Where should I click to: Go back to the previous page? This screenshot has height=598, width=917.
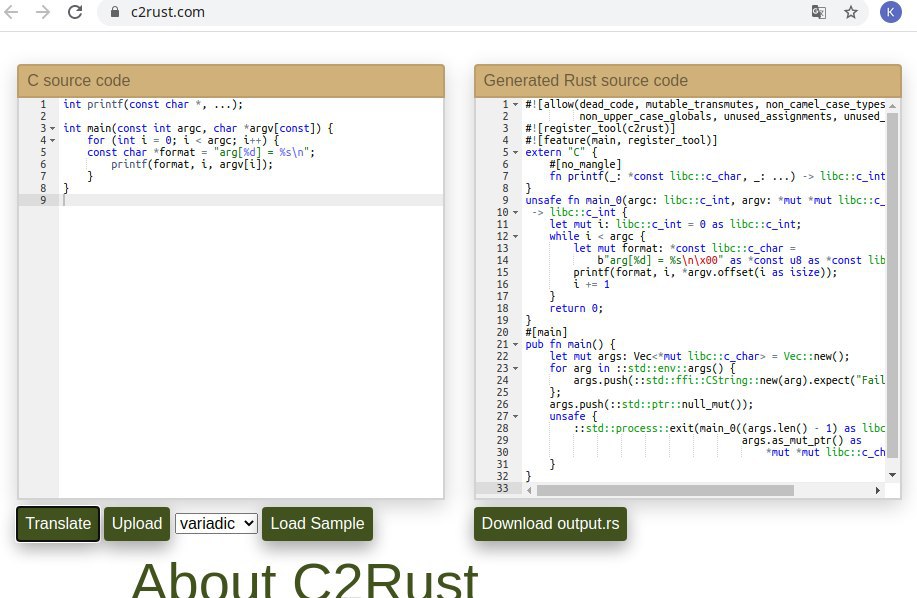11,12
